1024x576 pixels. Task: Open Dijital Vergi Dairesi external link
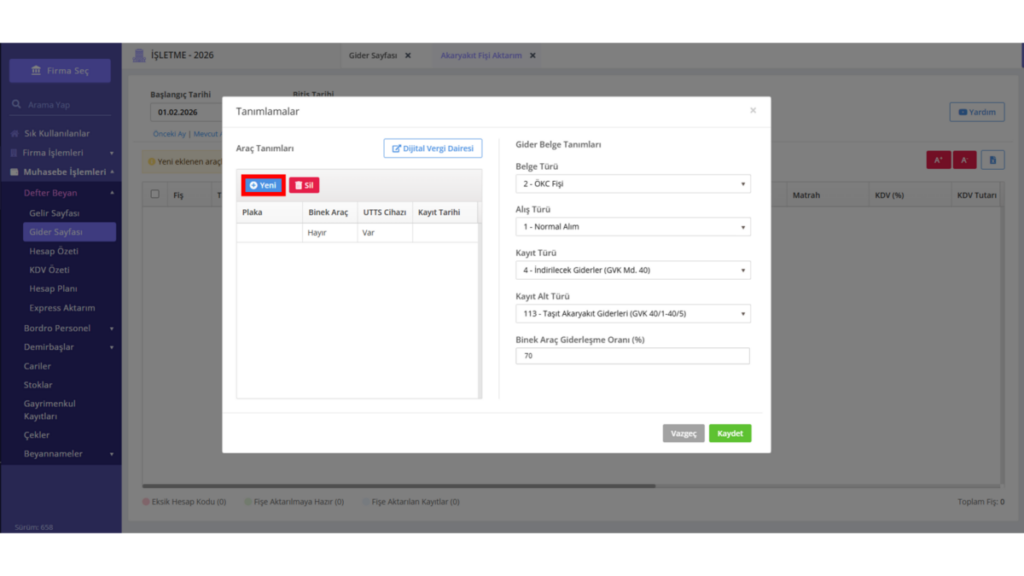[433, 148]
